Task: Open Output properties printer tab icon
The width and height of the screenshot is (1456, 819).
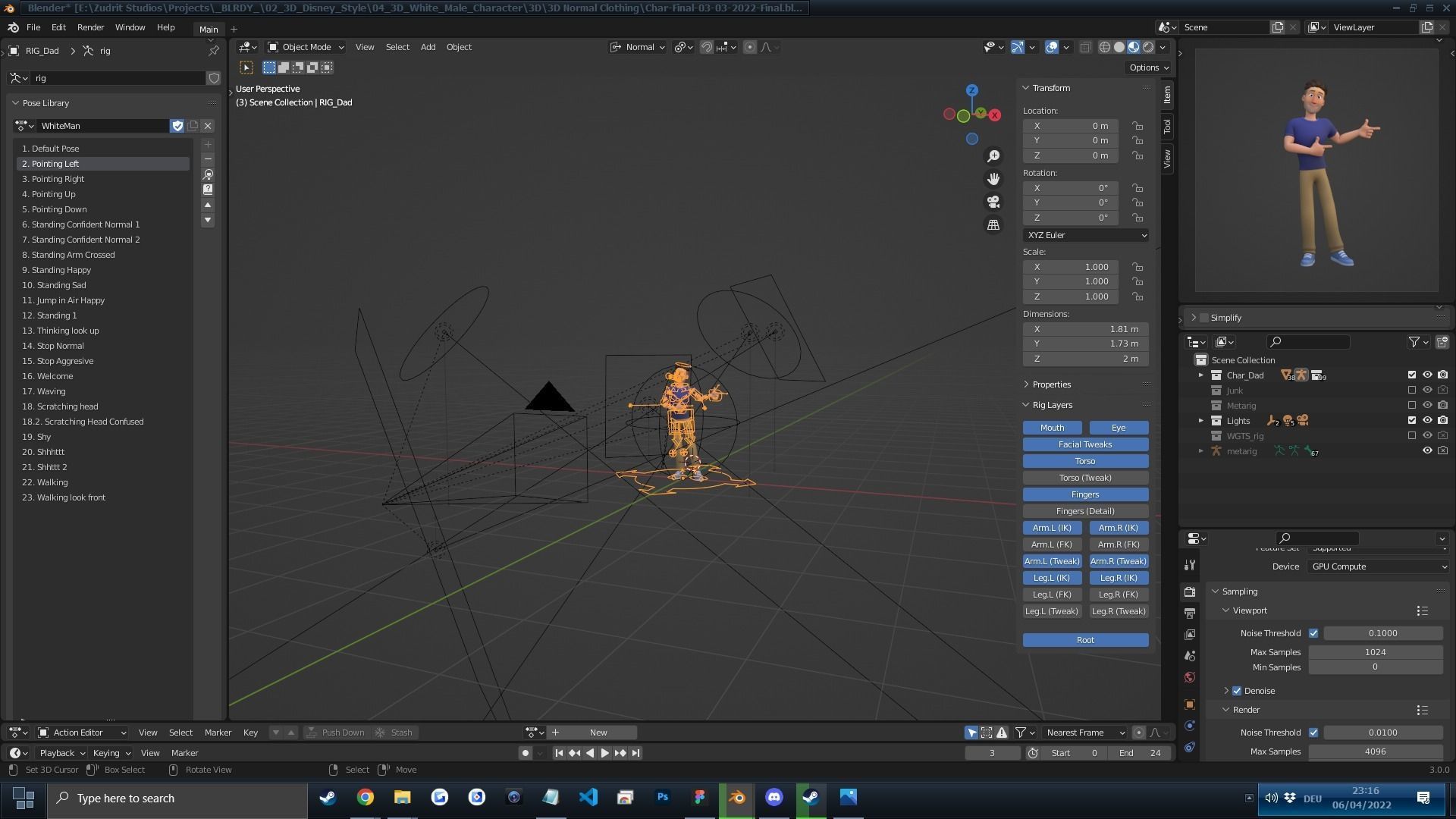Action: tap(1189, 613)
